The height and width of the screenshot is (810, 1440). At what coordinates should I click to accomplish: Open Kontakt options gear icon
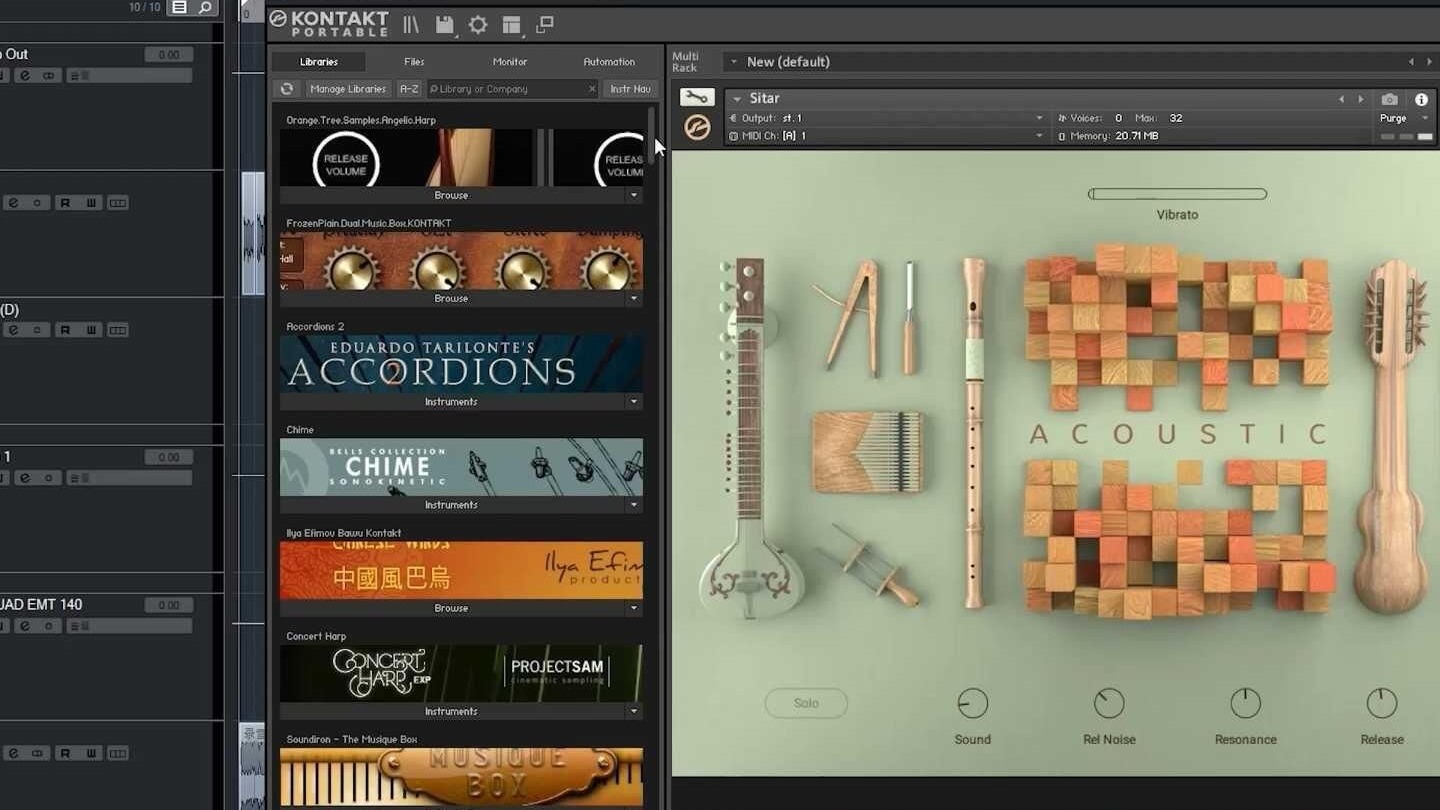[x=478, y=25]
